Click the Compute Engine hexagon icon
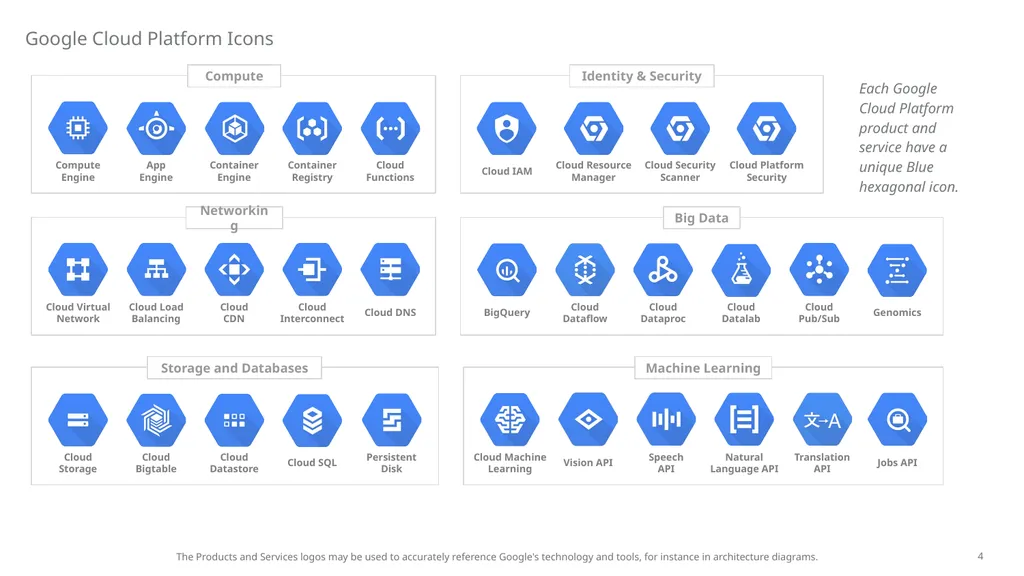The image size is (1024, 576). (78, 128)
